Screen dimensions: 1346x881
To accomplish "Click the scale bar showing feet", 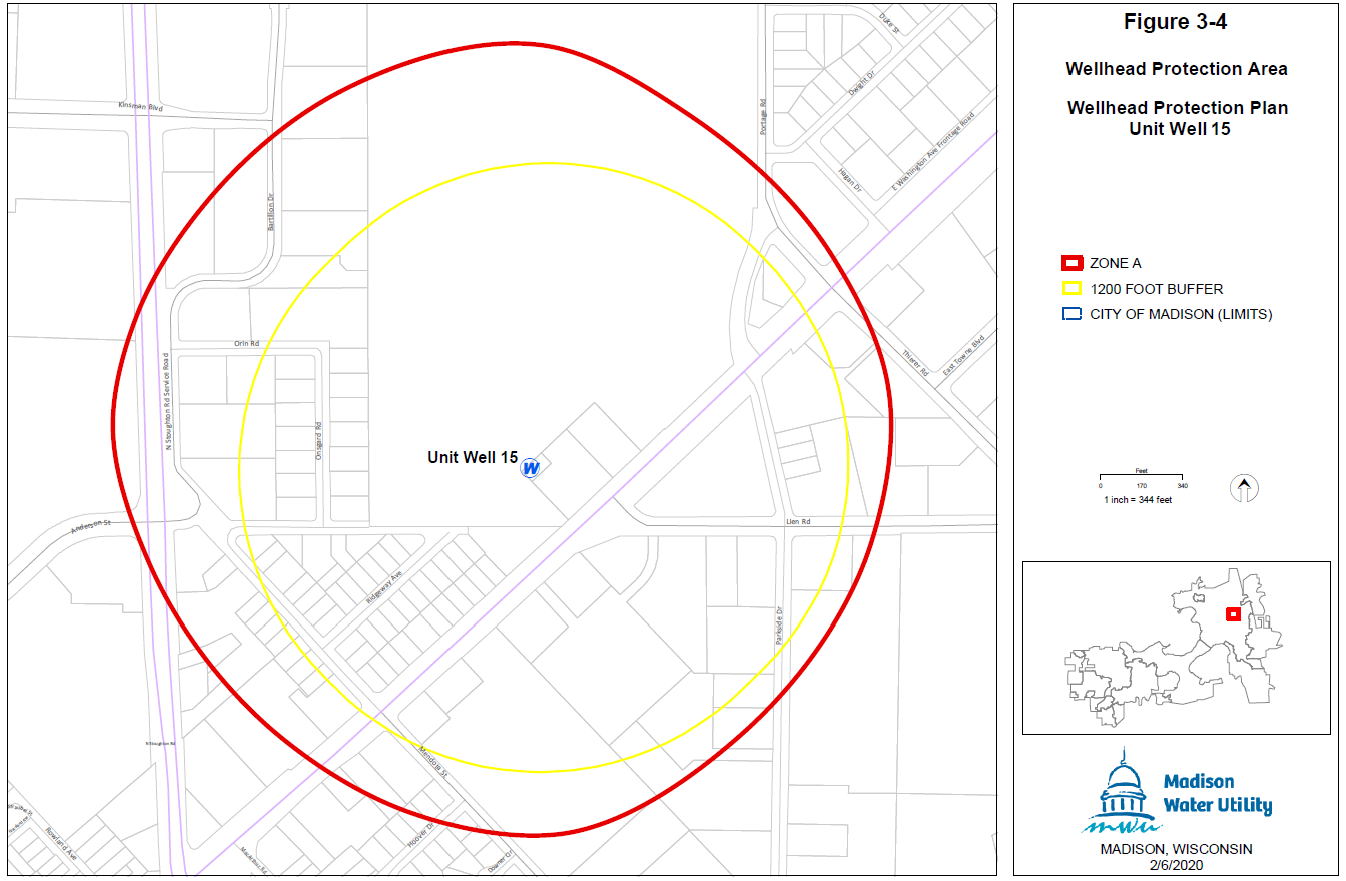I will (1141, 479).
